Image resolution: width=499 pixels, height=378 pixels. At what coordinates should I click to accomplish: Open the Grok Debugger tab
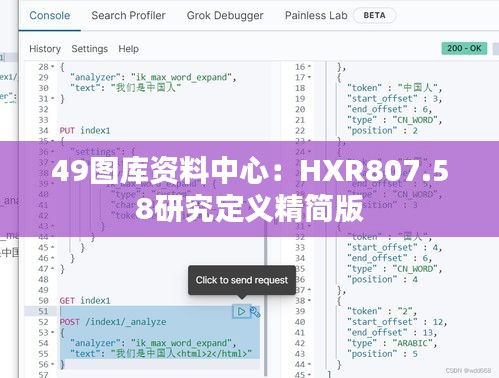tap(225, 15)
